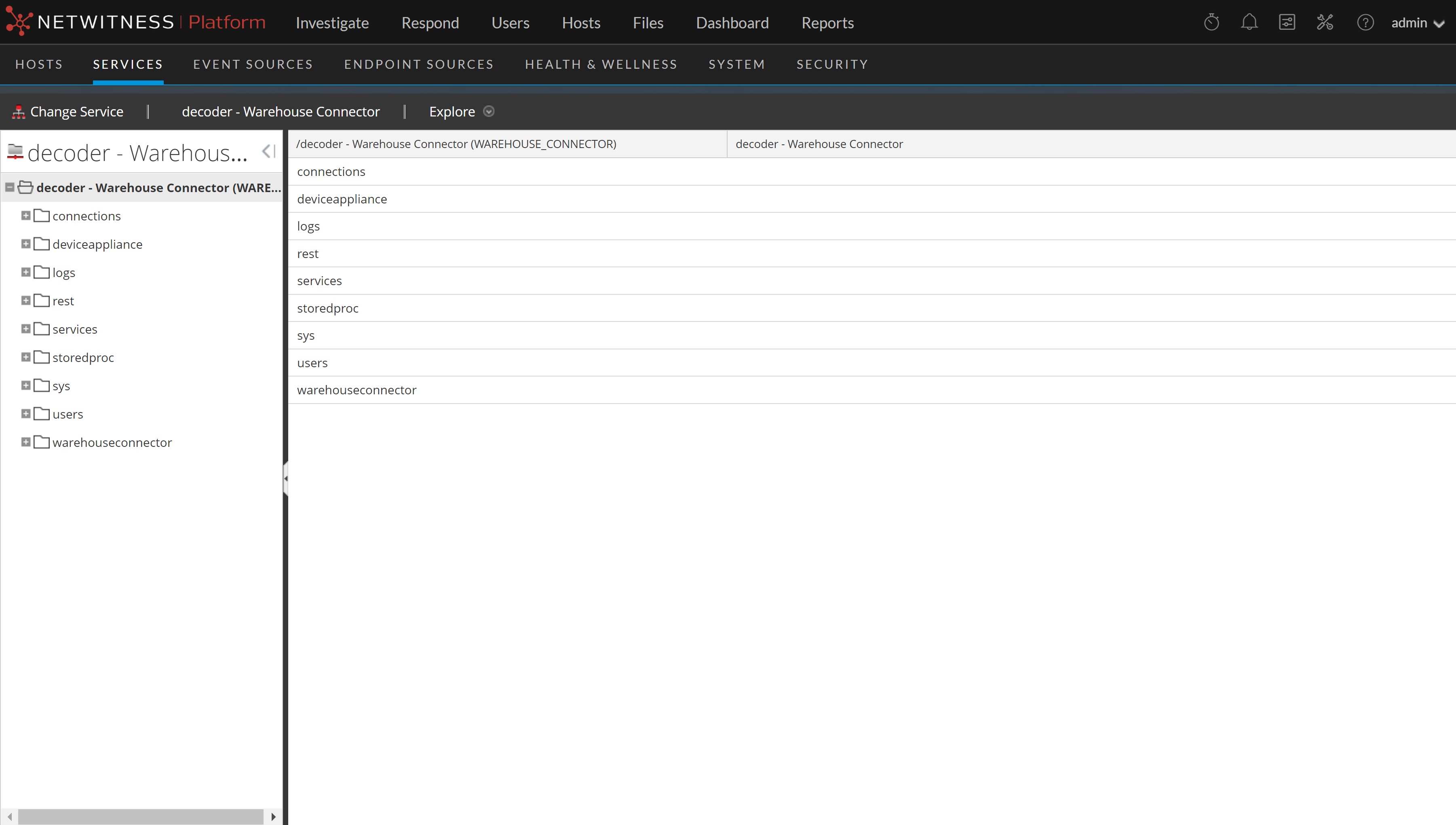Screen dimensions: 1456x825
Task: Open the help question mark icon
Action: [x=1365, y=23]
